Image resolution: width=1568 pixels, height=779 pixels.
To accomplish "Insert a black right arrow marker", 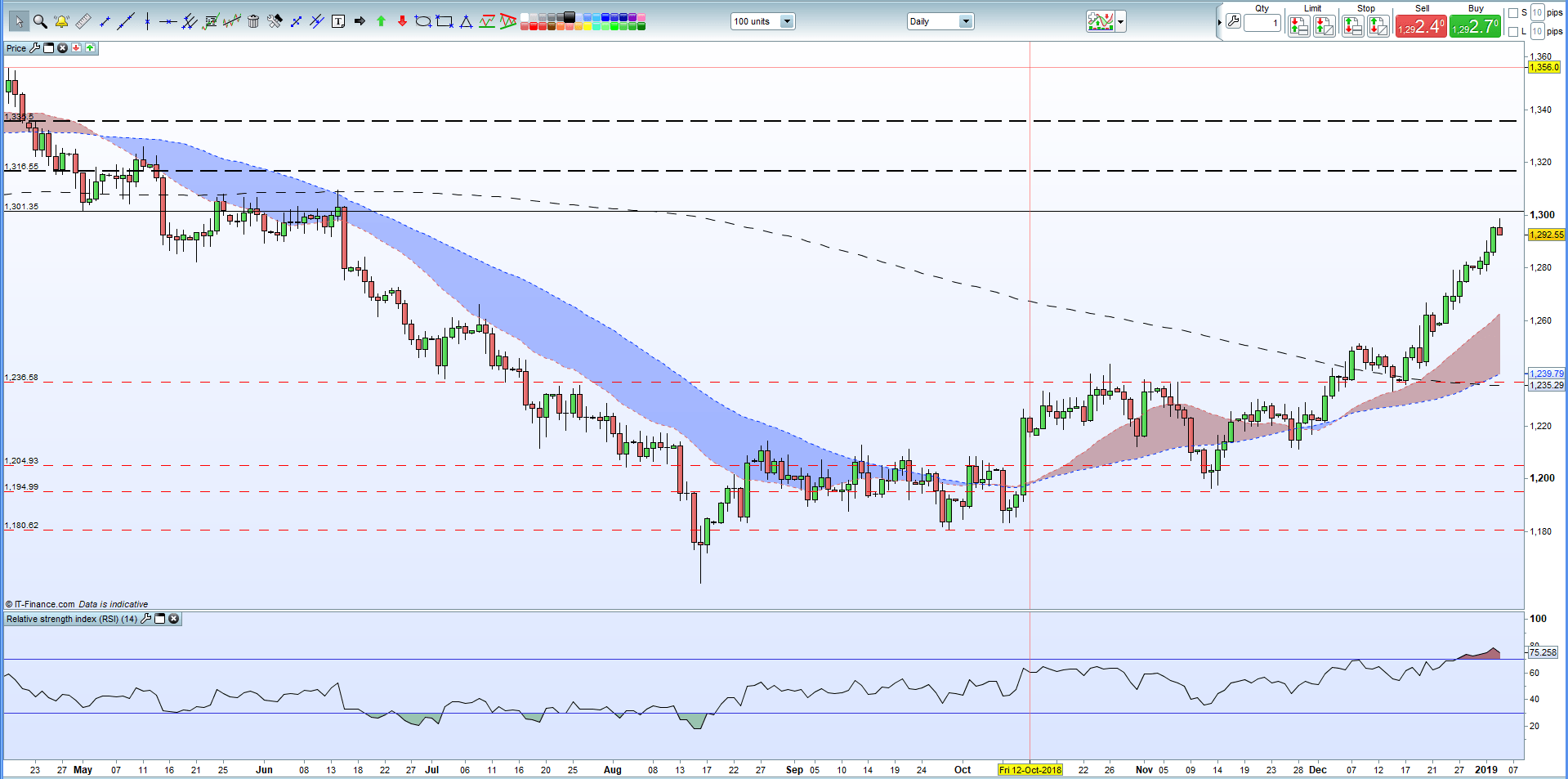I will pos(360,21).
